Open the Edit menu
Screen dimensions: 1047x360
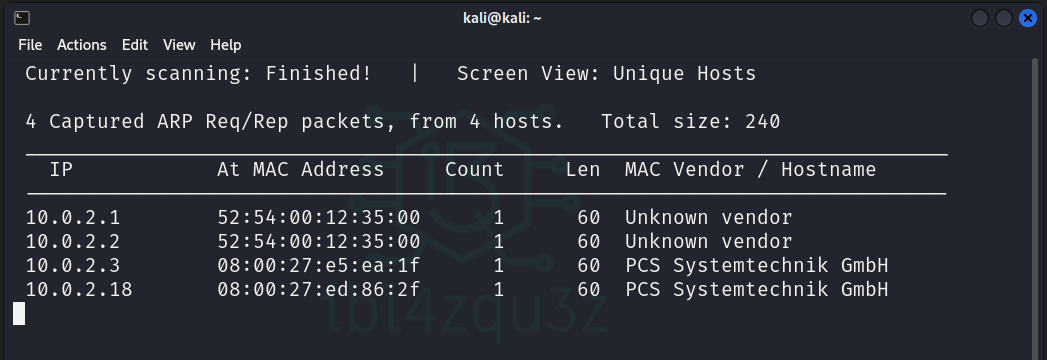(135, 45)
